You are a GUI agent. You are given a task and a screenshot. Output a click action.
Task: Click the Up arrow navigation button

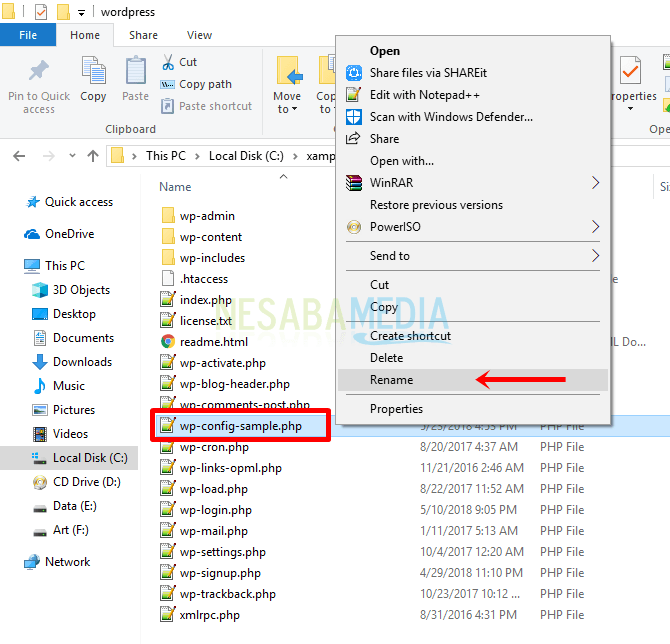93,155
